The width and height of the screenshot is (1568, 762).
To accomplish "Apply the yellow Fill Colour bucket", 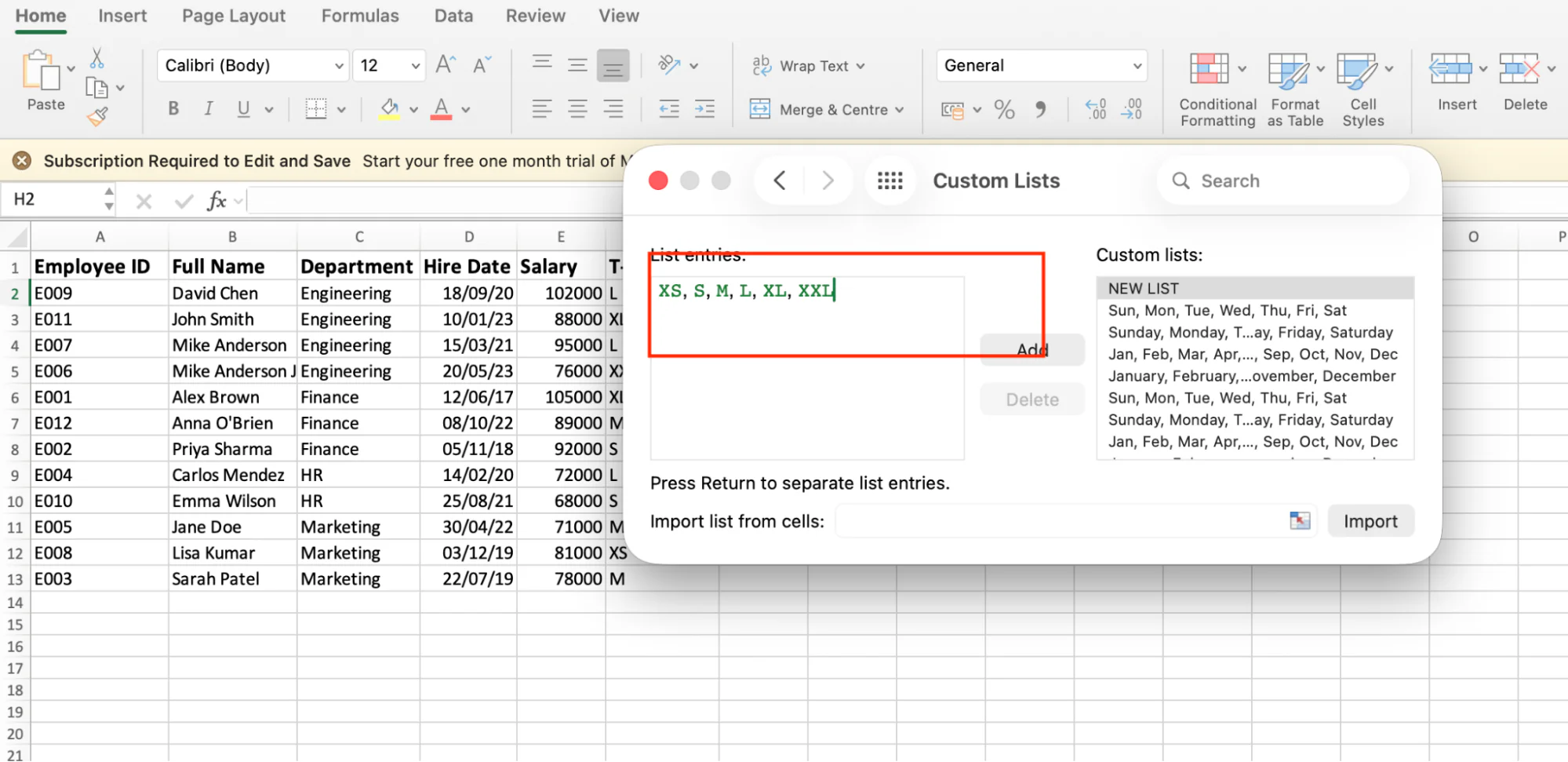I will click(x=389, y=108).
